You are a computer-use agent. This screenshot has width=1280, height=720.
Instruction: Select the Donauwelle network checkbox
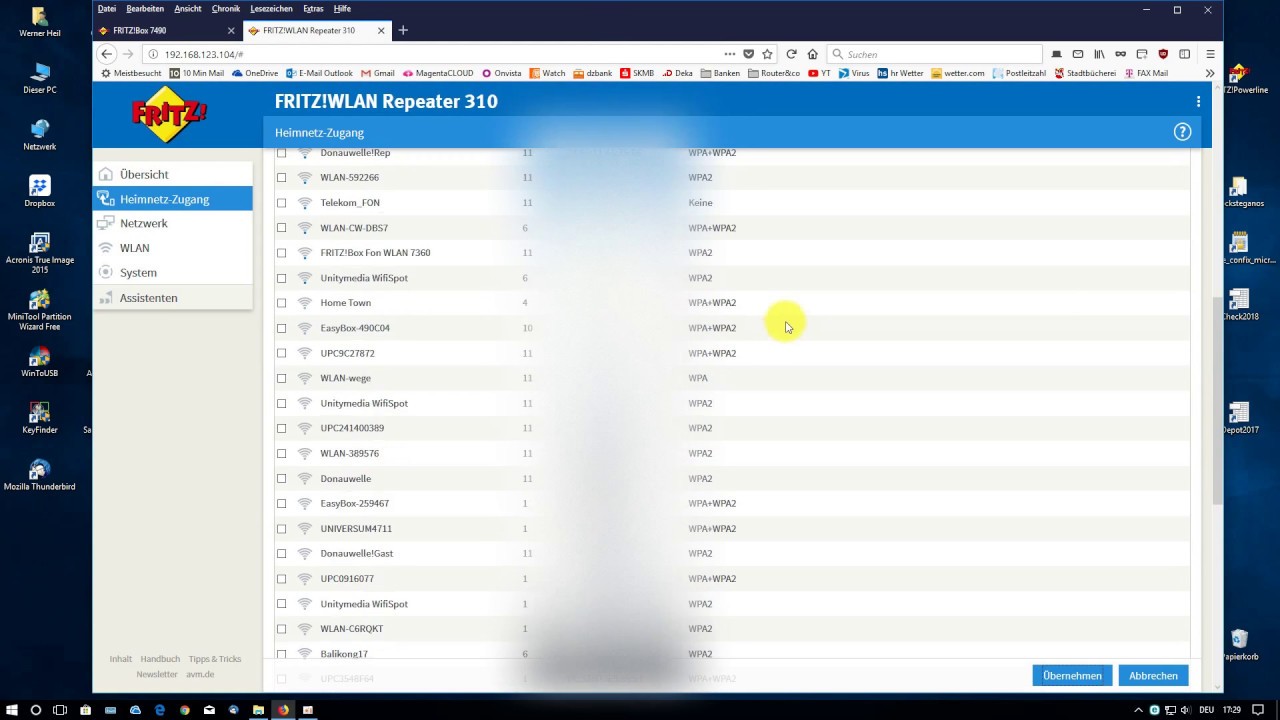pyautogui.click(x=281, y=479)
